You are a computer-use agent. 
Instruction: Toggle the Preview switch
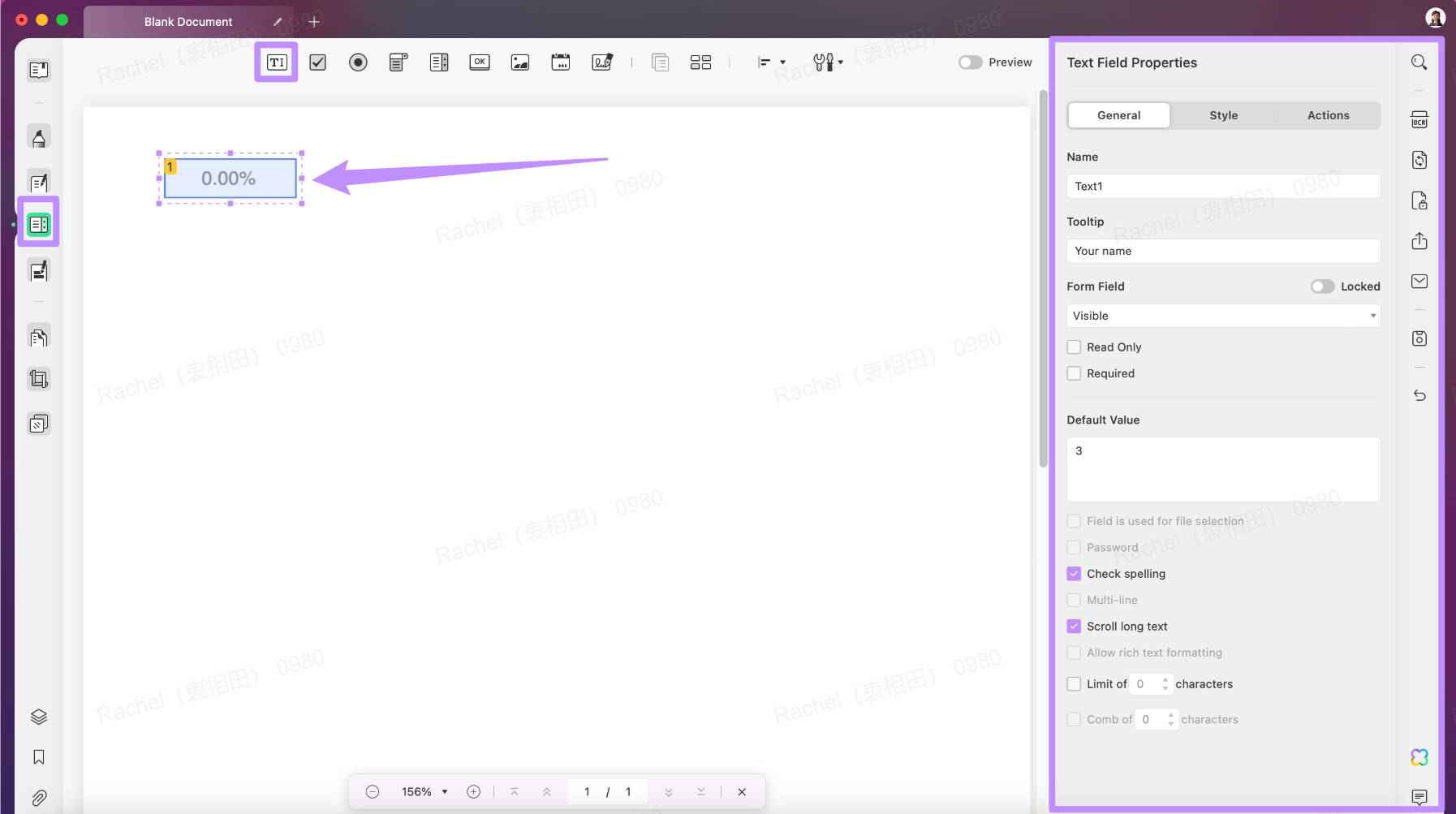point(971,62)
